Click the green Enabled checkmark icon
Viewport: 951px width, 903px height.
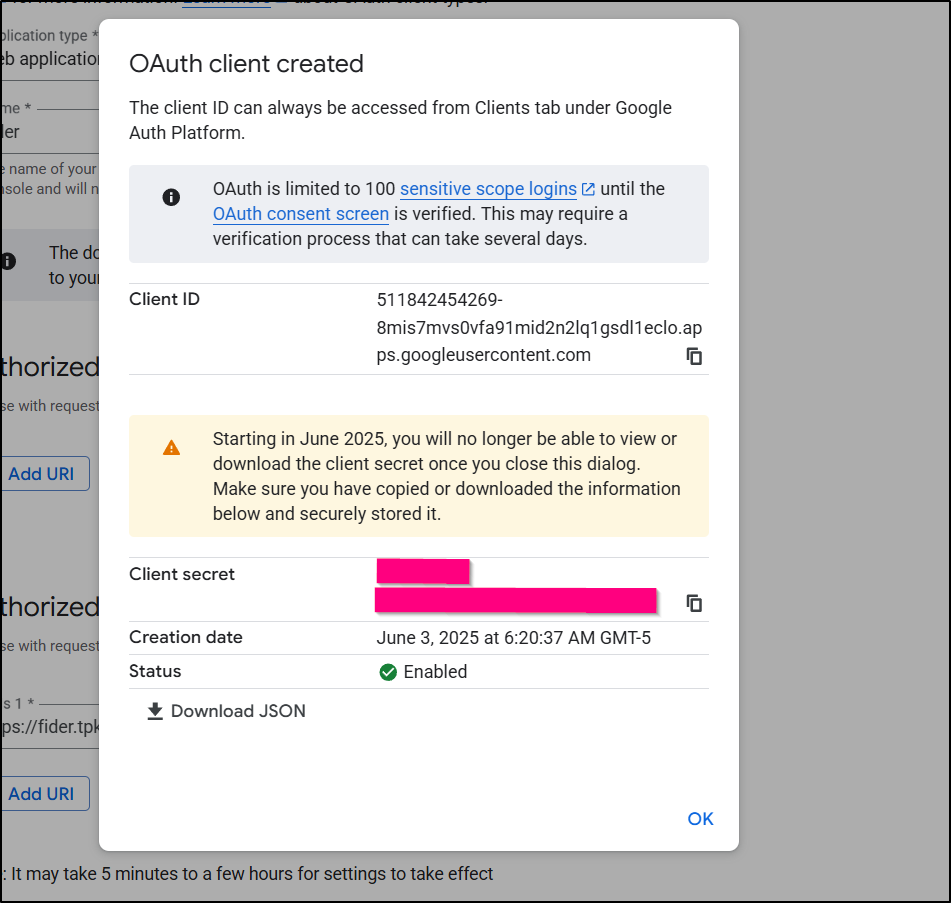click(x=388, y=672)
